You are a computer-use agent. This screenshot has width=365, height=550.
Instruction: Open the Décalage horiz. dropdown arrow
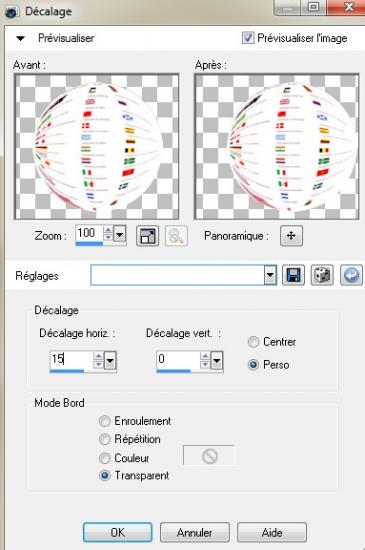tap(110, 360)
